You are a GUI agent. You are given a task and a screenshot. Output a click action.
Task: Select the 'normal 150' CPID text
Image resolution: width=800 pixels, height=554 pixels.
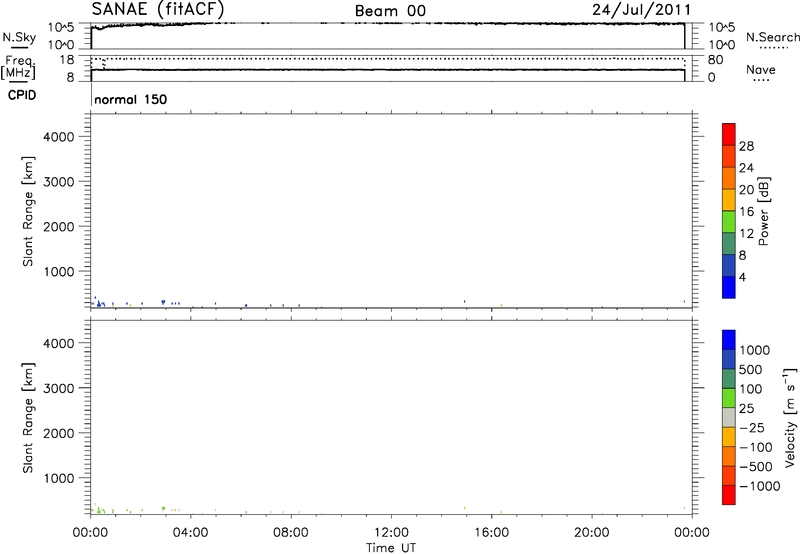click(x=131, y=99)
